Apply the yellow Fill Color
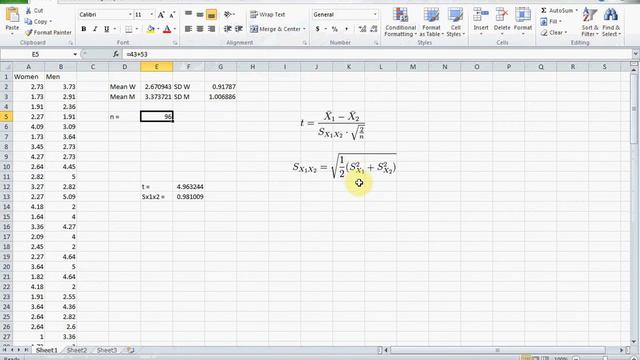Image resolution: width=640 pixels, height=360 pixels. point(151,29)
